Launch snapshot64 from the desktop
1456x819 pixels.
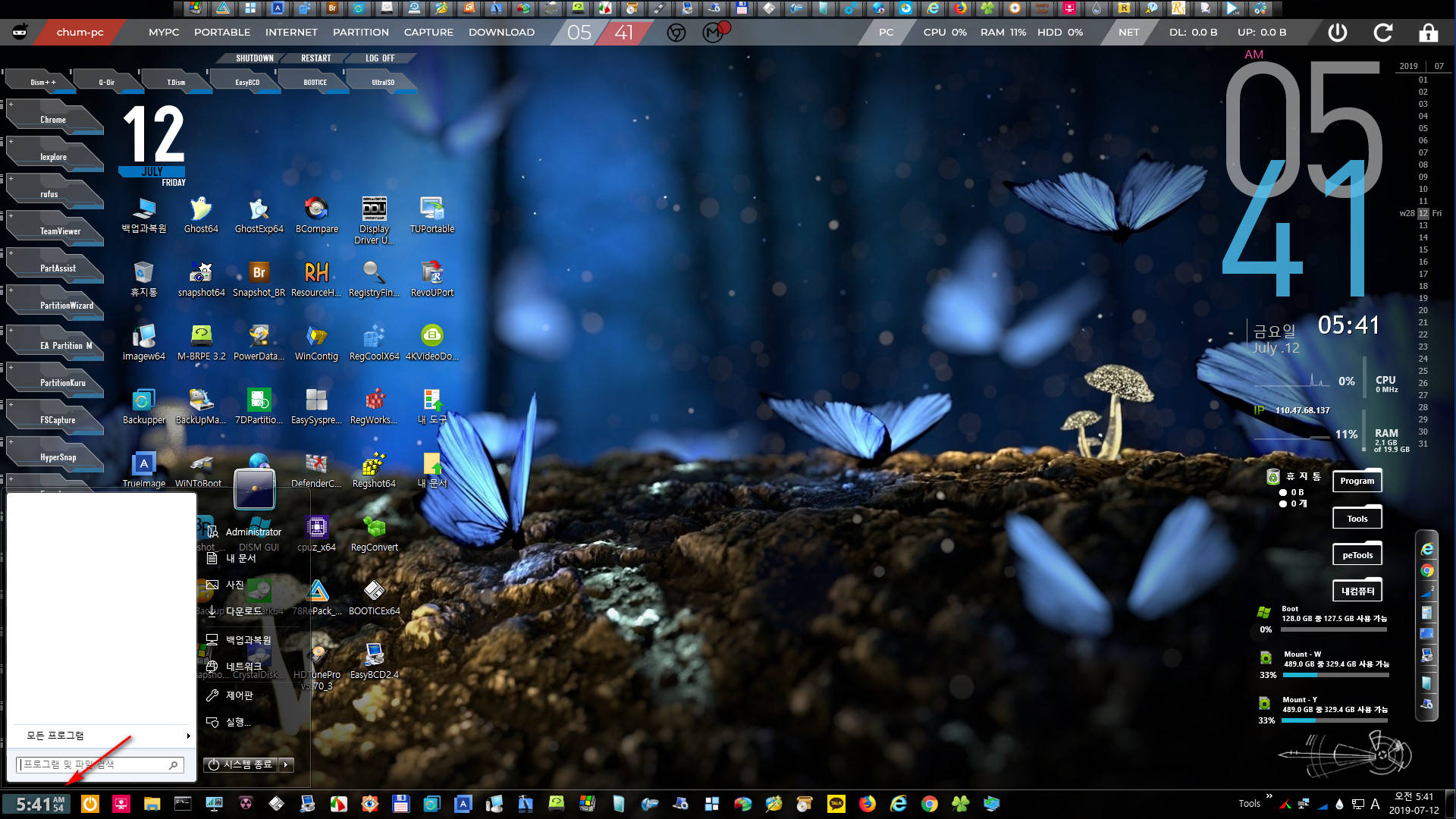(201, 279)
